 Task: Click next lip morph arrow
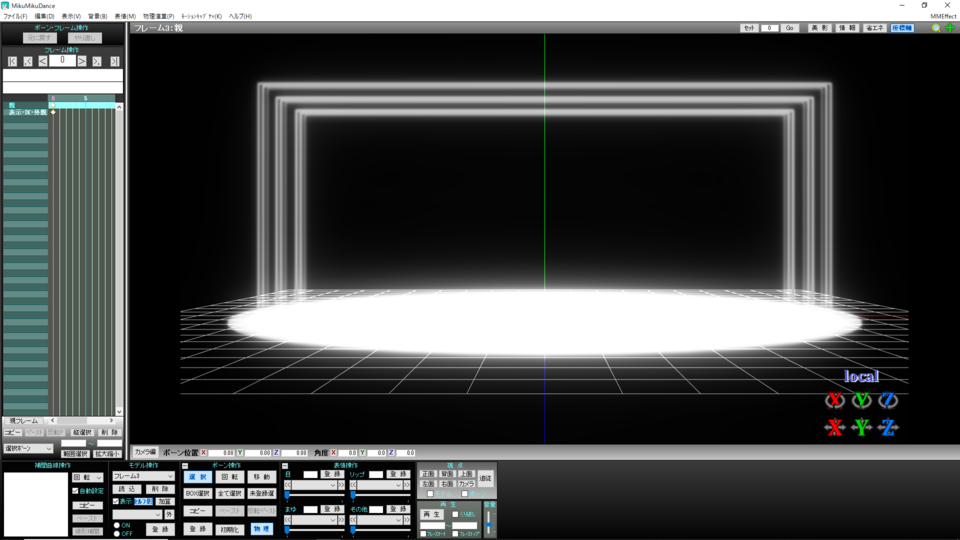coord(407,485)
